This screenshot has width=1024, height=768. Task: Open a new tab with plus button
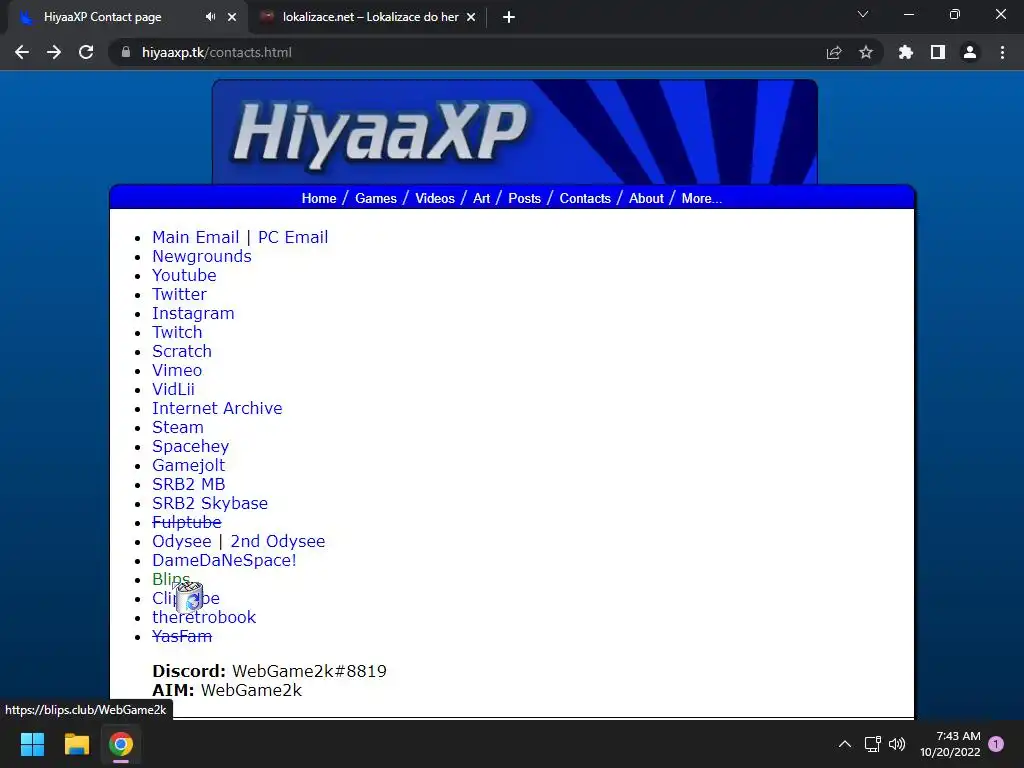click(x=509, y=17)
